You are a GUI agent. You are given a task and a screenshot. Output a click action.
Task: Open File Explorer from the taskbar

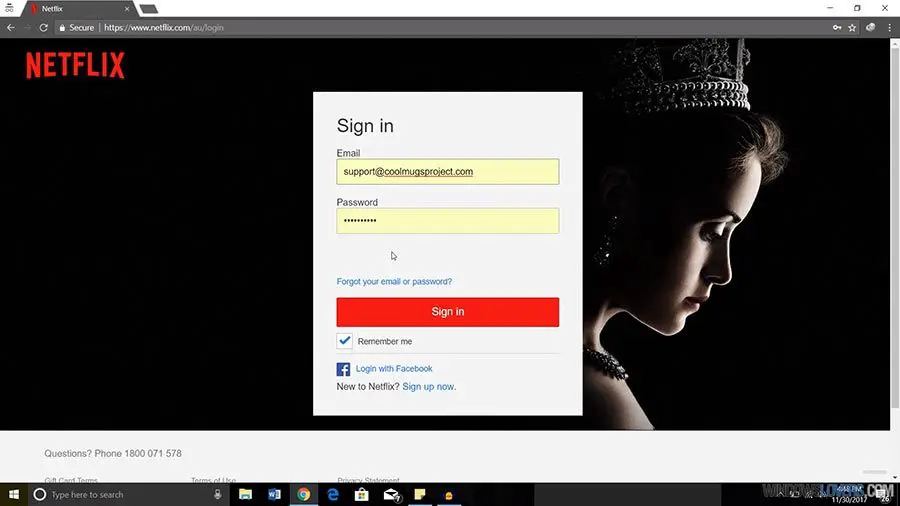point(246,495)
